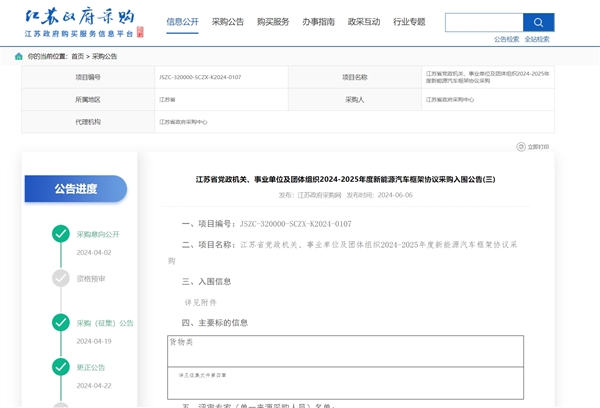Click the blue 公告进度 panel header

click(76, 189)
